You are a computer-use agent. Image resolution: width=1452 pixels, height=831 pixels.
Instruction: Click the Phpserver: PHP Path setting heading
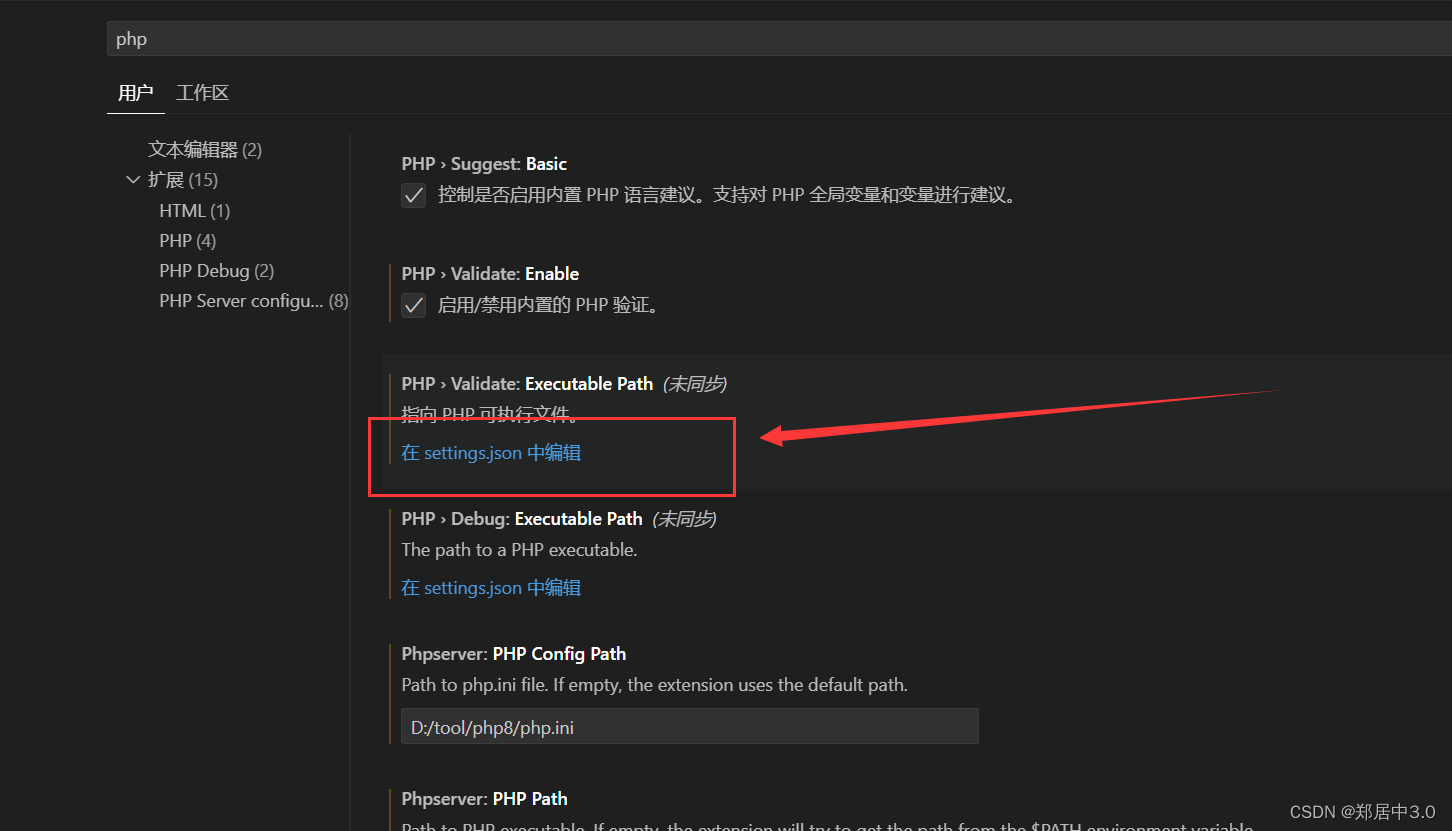click(x=484, y=798)
